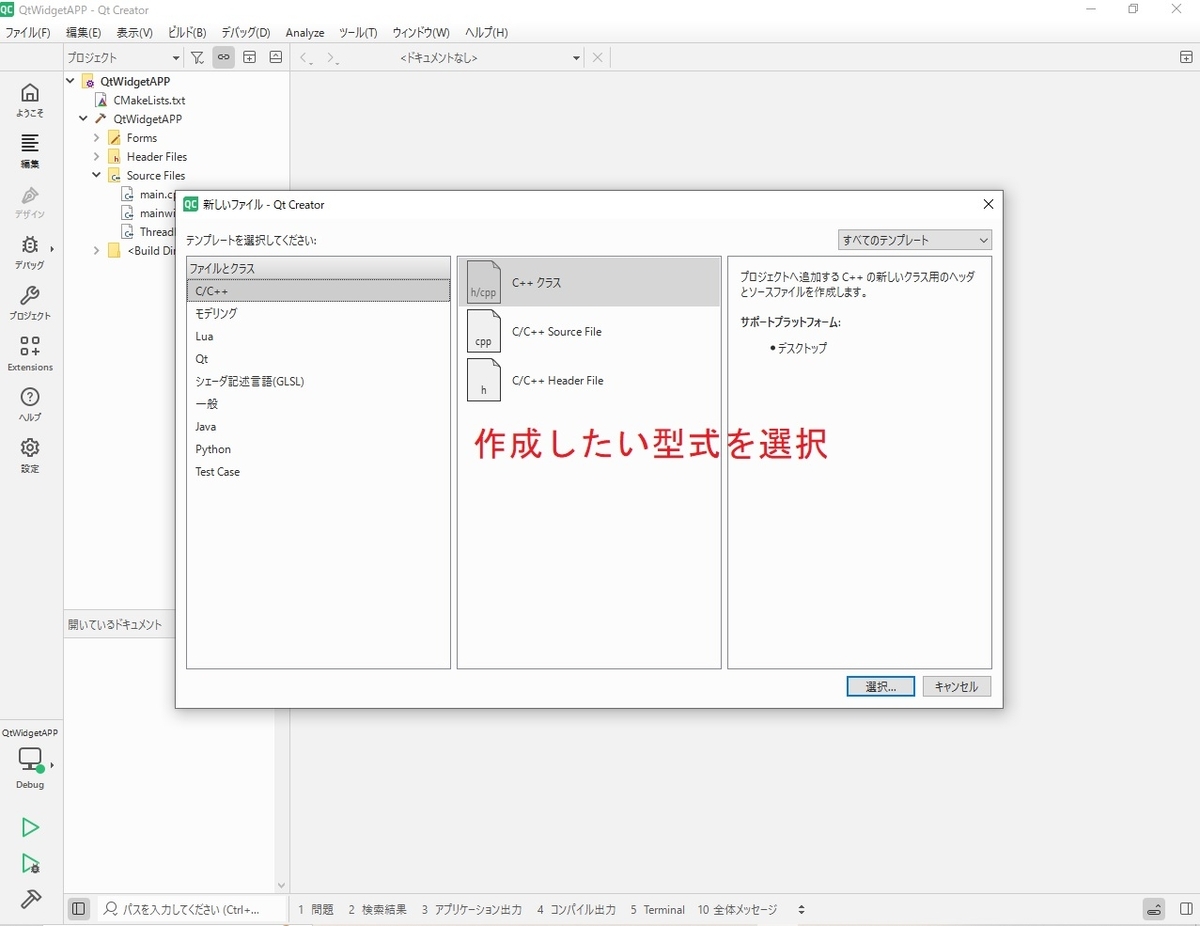Open the デザイン (Design) mode
This screenshot has height=926, width=1200.
click(x=30, y=201)
